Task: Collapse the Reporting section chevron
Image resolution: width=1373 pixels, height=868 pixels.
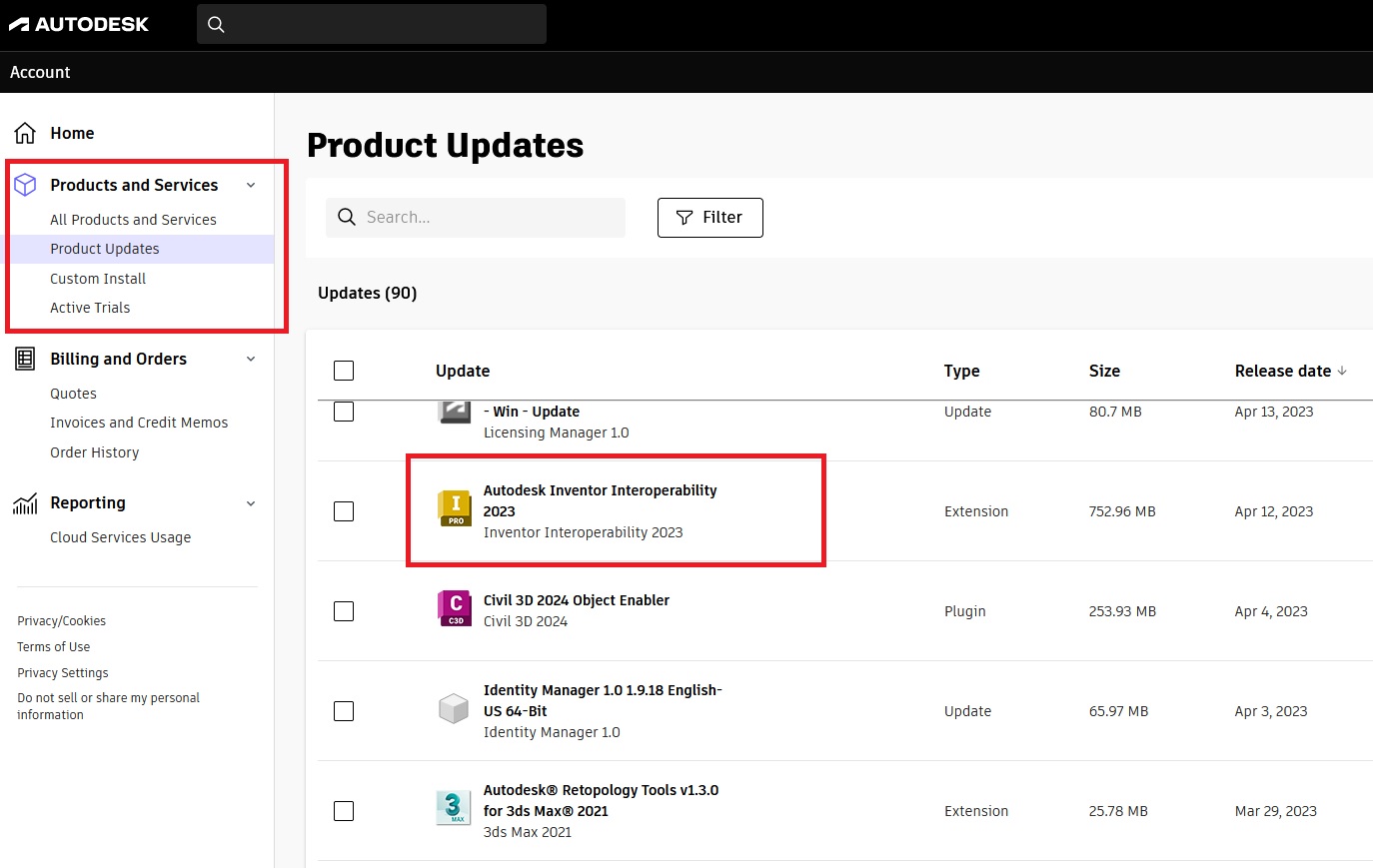Action: pyautogui.click(x=251, y=503)
